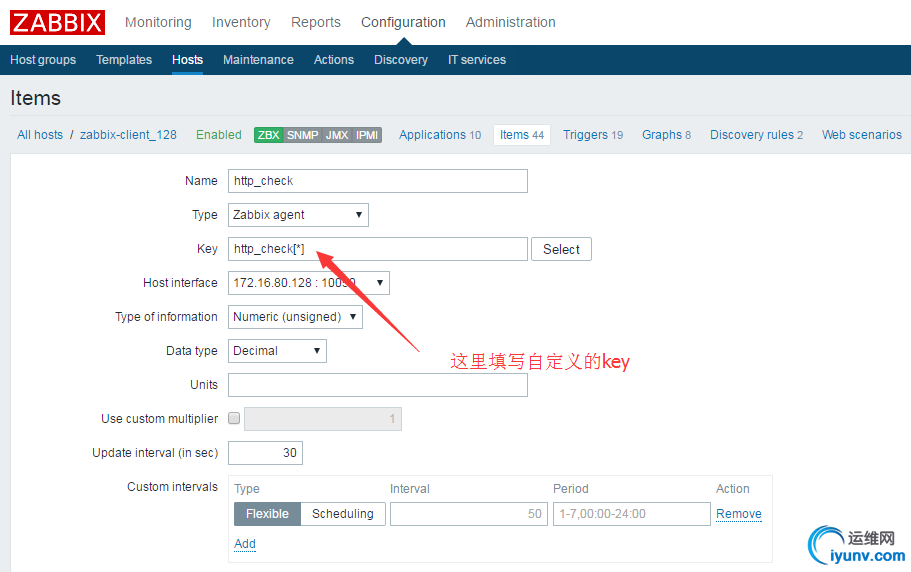Click the ZABBIX logo
Viewport: 911px width, 572px height.
(x=58, y=23)
